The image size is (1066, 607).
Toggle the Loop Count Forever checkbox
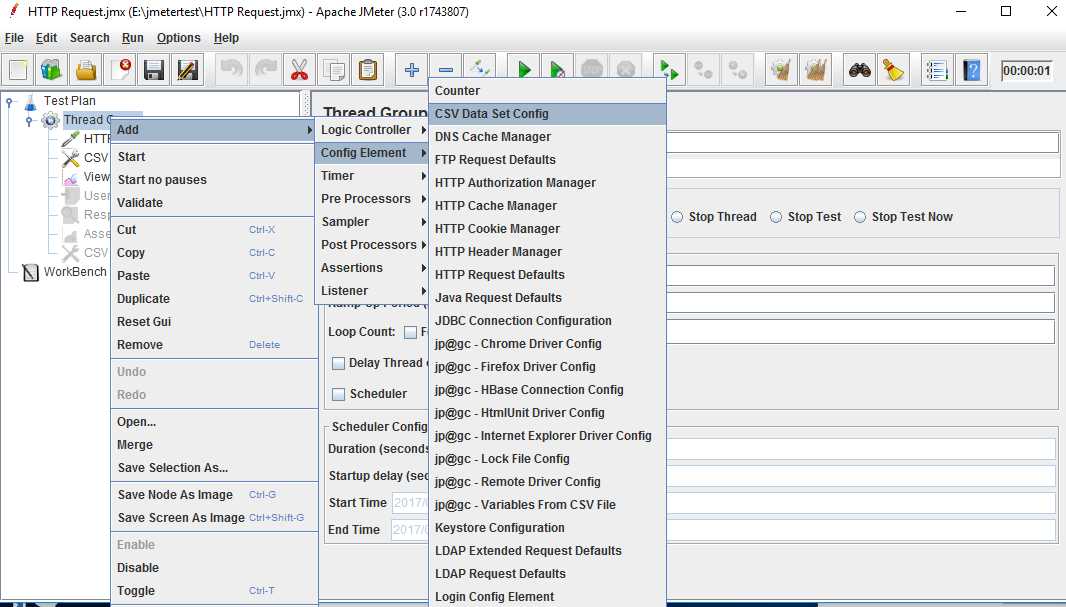(x=411, y=332)
